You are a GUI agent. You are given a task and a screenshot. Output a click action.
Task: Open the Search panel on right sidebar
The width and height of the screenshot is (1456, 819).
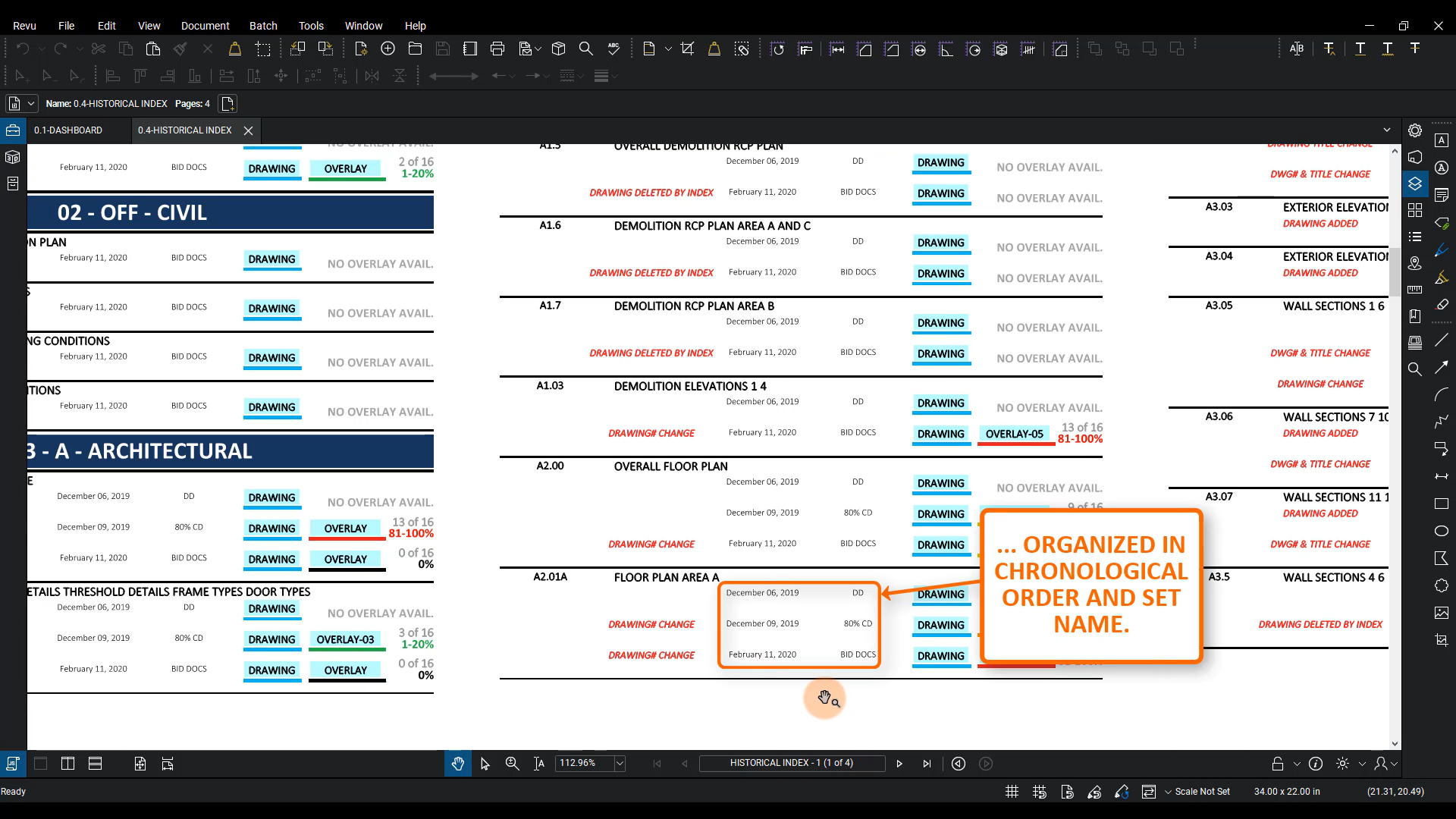pyautogui.click(x=1414, y=369)
